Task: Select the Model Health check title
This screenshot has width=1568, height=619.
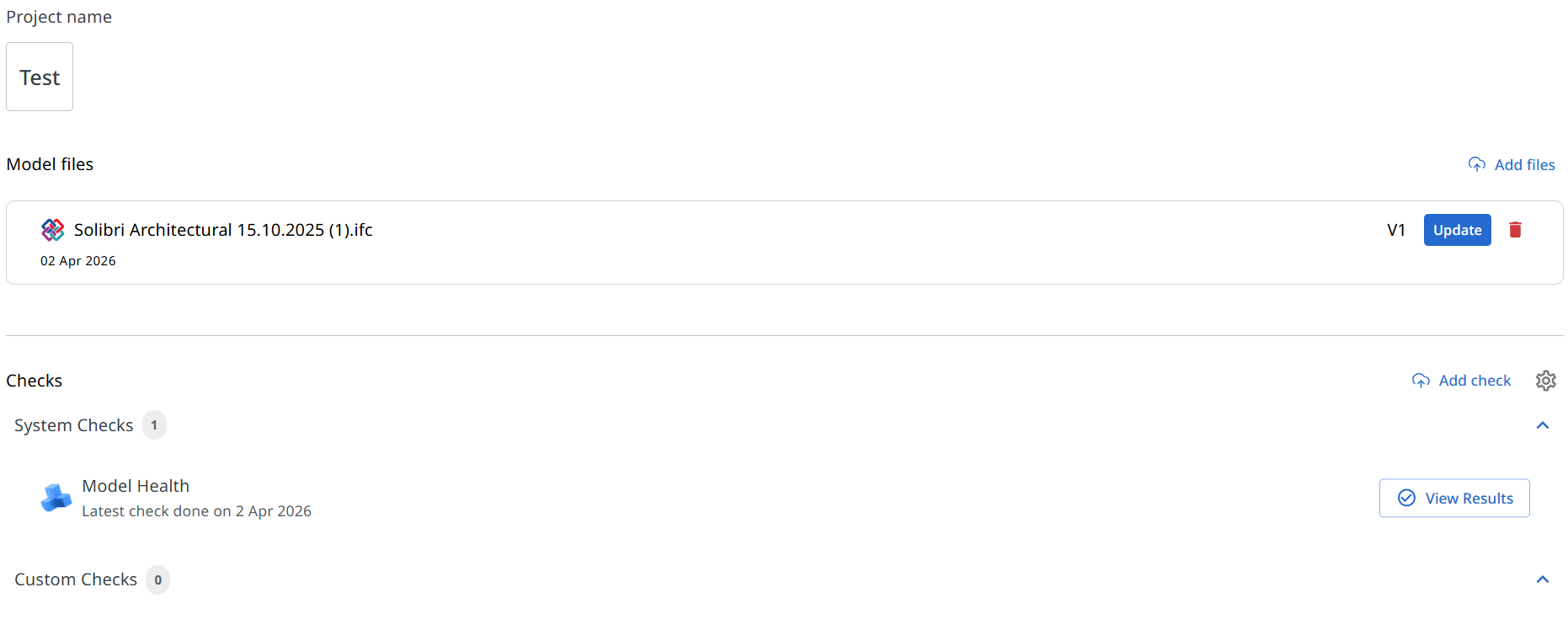Action: pyautogui.click(x=136, y=486)
